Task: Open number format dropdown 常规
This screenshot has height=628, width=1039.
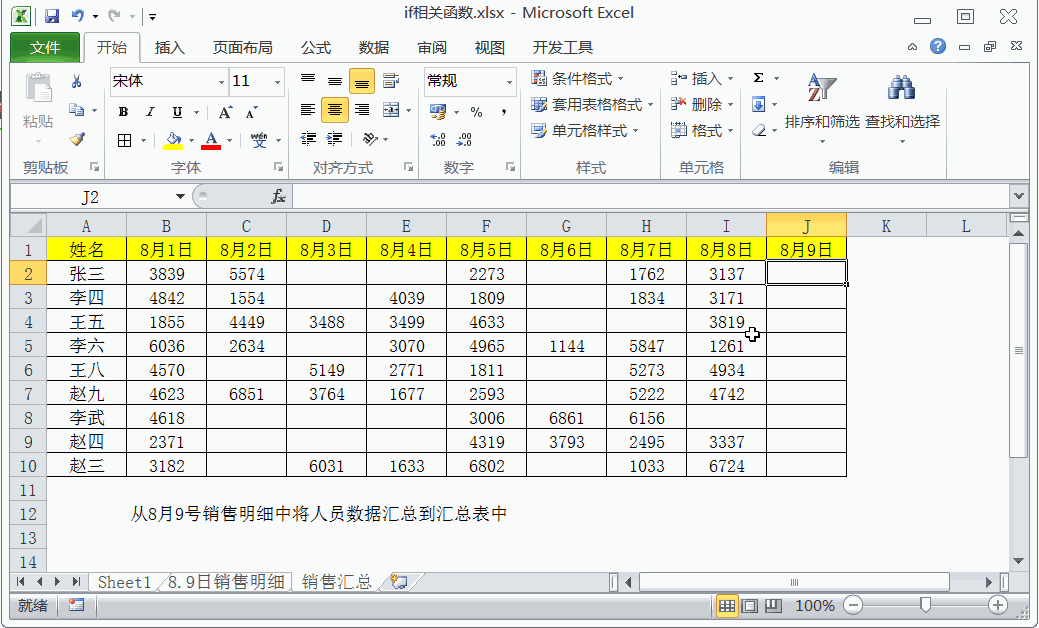Action: [509, 82]
